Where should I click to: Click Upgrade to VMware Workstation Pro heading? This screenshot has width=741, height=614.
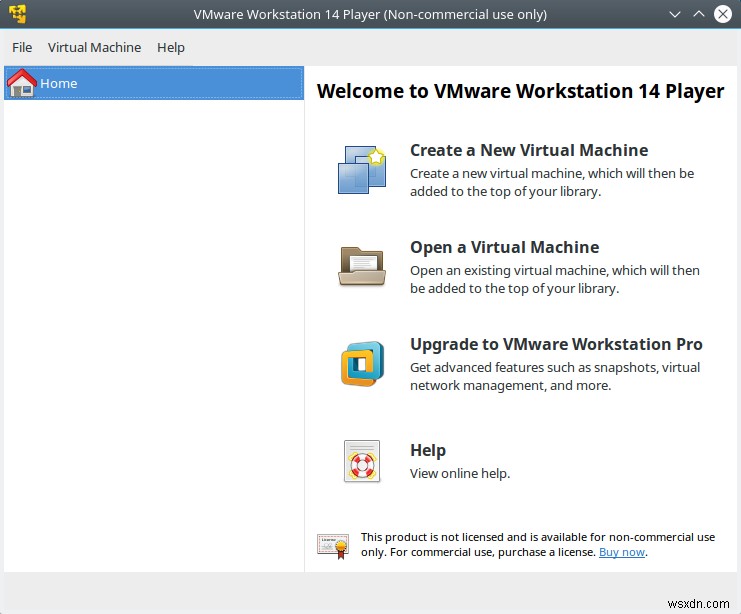click(x=556, y=344)
